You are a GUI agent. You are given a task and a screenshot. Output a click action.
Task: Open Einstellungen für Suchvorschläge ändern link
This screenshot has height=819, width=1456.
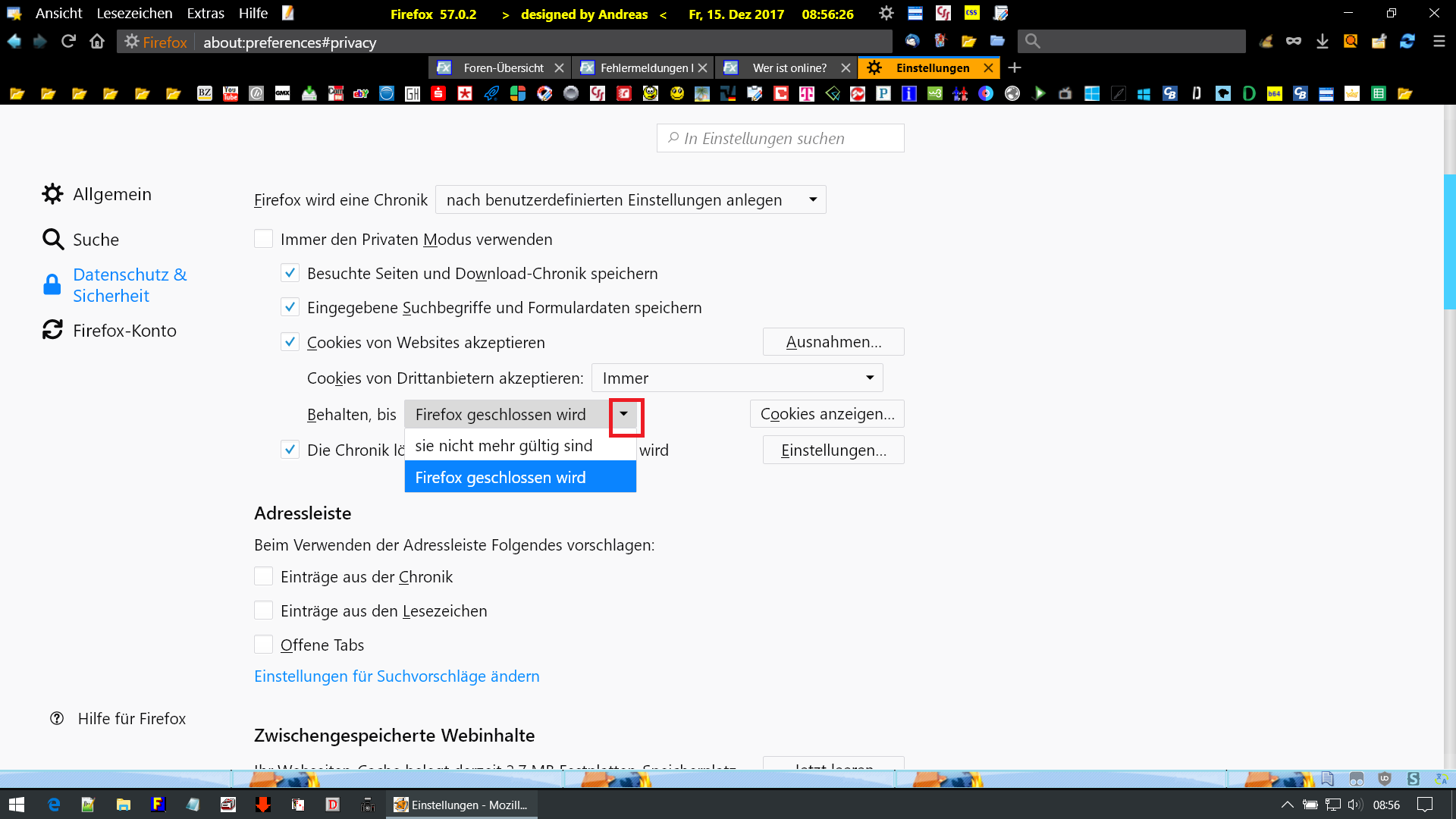[x=397, y=676]
